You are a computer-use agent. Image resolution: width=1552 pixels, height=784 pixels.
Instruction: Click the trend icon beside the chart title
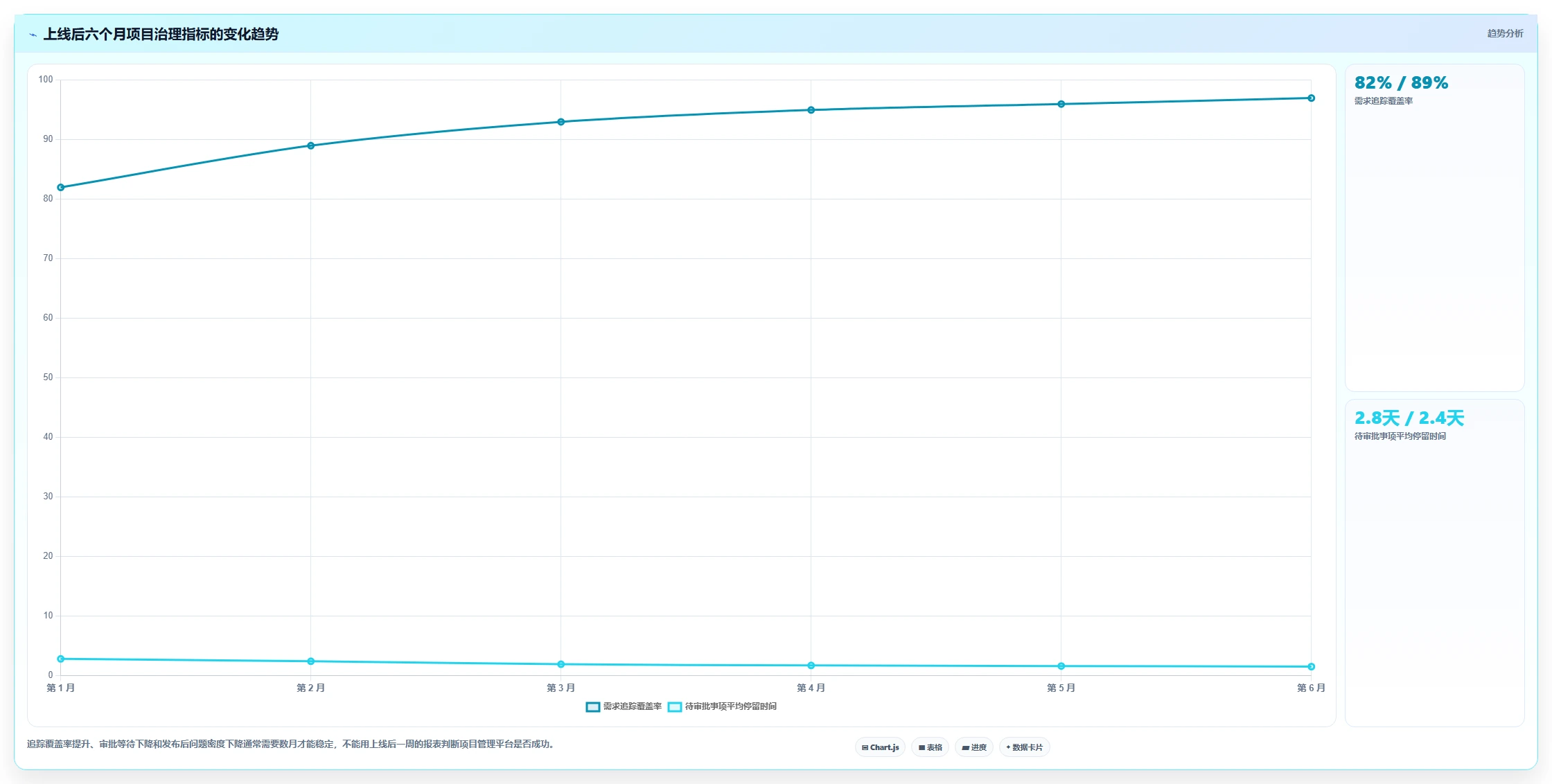pos(33,35)
